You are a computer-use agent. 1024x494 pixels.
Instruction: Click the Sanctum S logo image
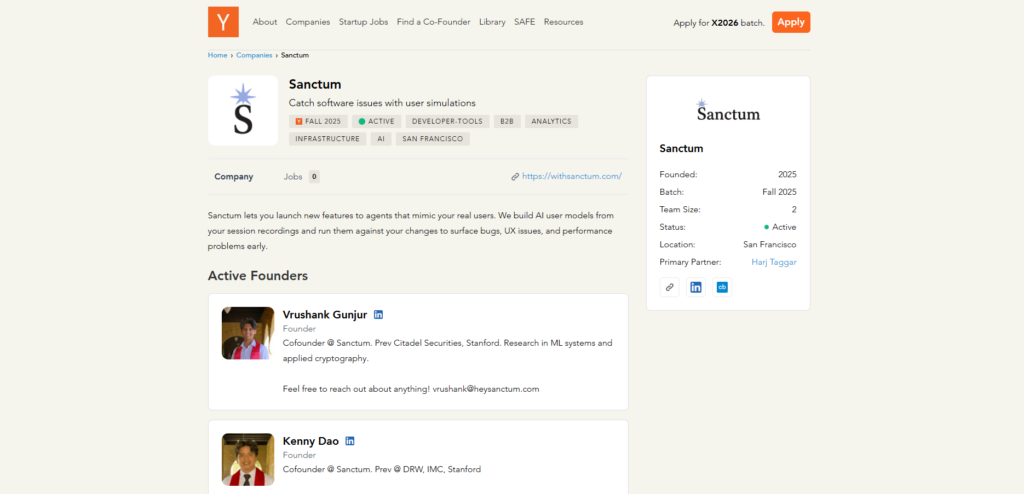click(x=243, y=110)
